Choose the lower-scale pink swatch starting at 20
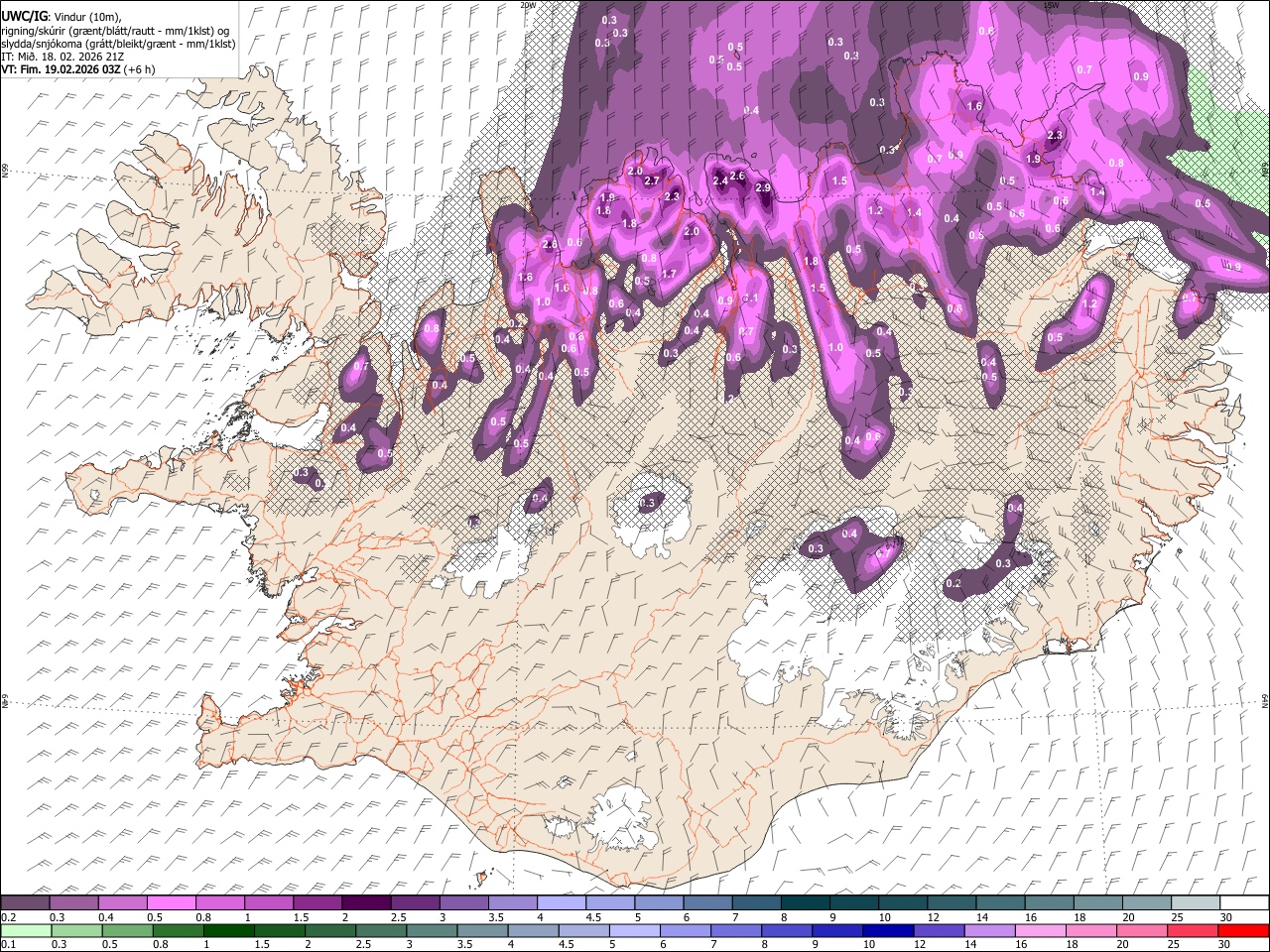1270x952 pixels. tap(1141, 931)
